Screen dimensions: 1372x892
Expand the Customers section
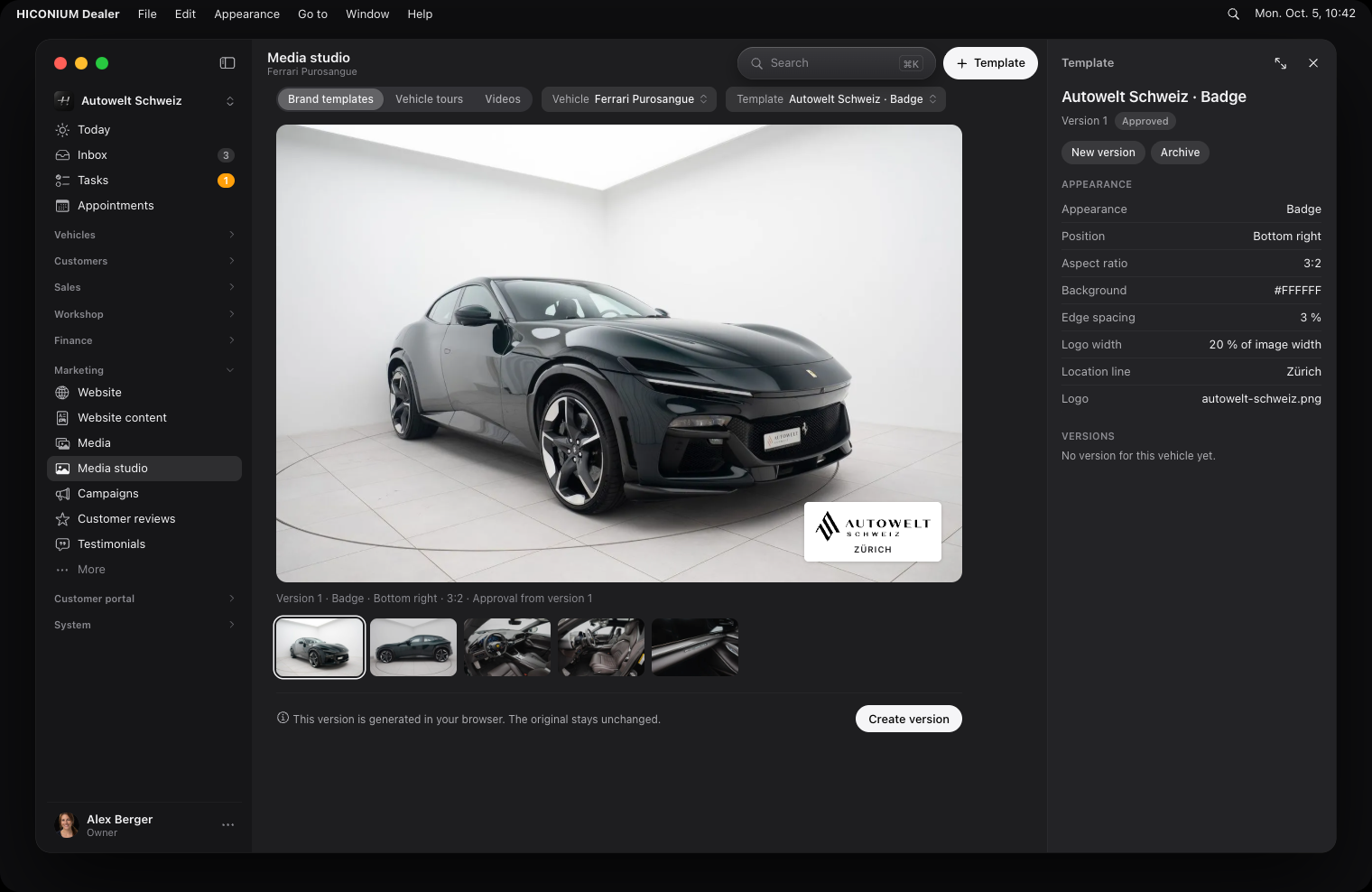coord(144,261)
